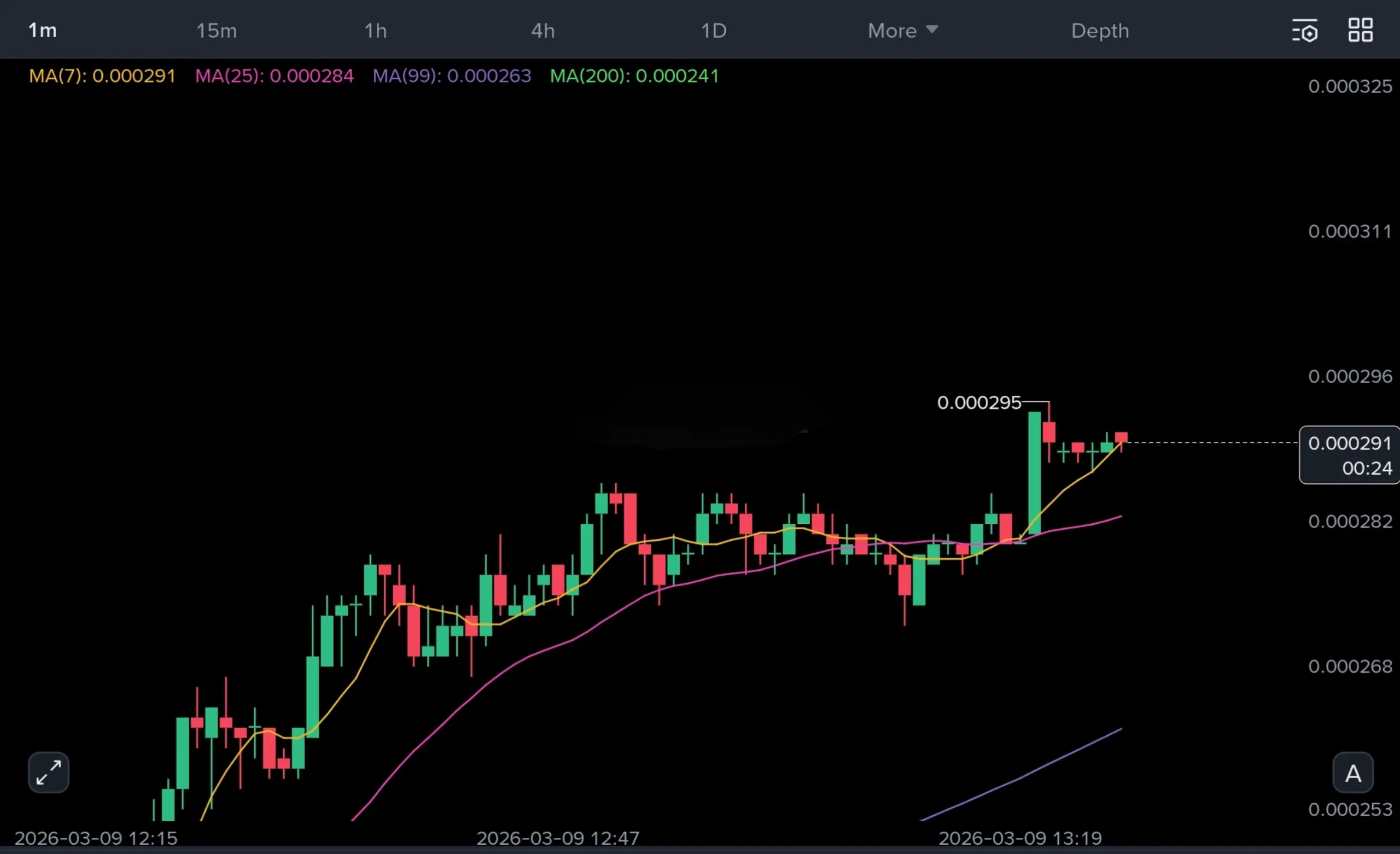Click the four-square grid layout icon
The image size is (1400, 854).
click(x=1361, y=30)
